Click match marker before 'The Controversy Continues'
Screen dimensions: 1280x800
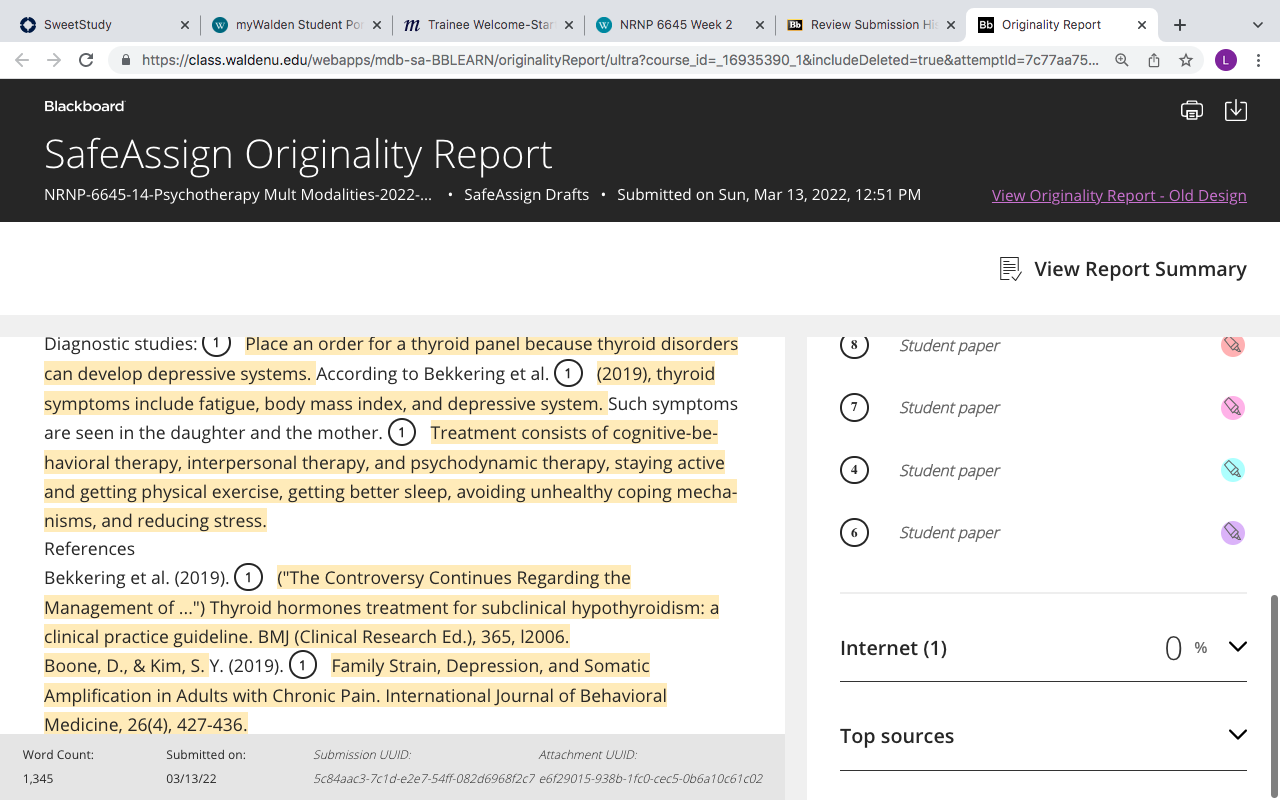coord(248,577)
